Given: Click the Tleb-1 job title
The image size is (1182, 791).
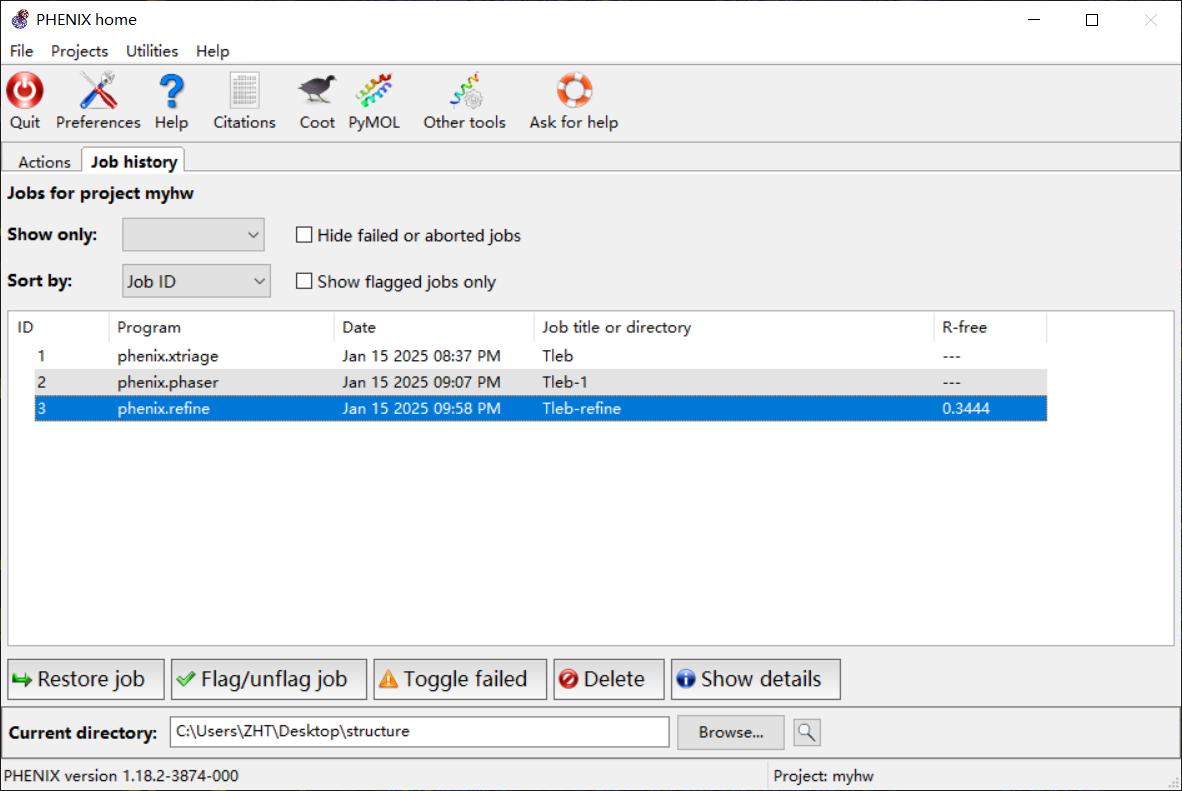Looking at the screenshot, I should pos(565,382).
